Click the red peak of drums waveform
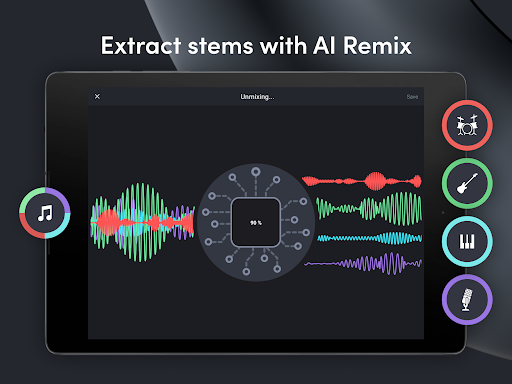The height and width of the screenshot is (384, 512). [376, 181]
